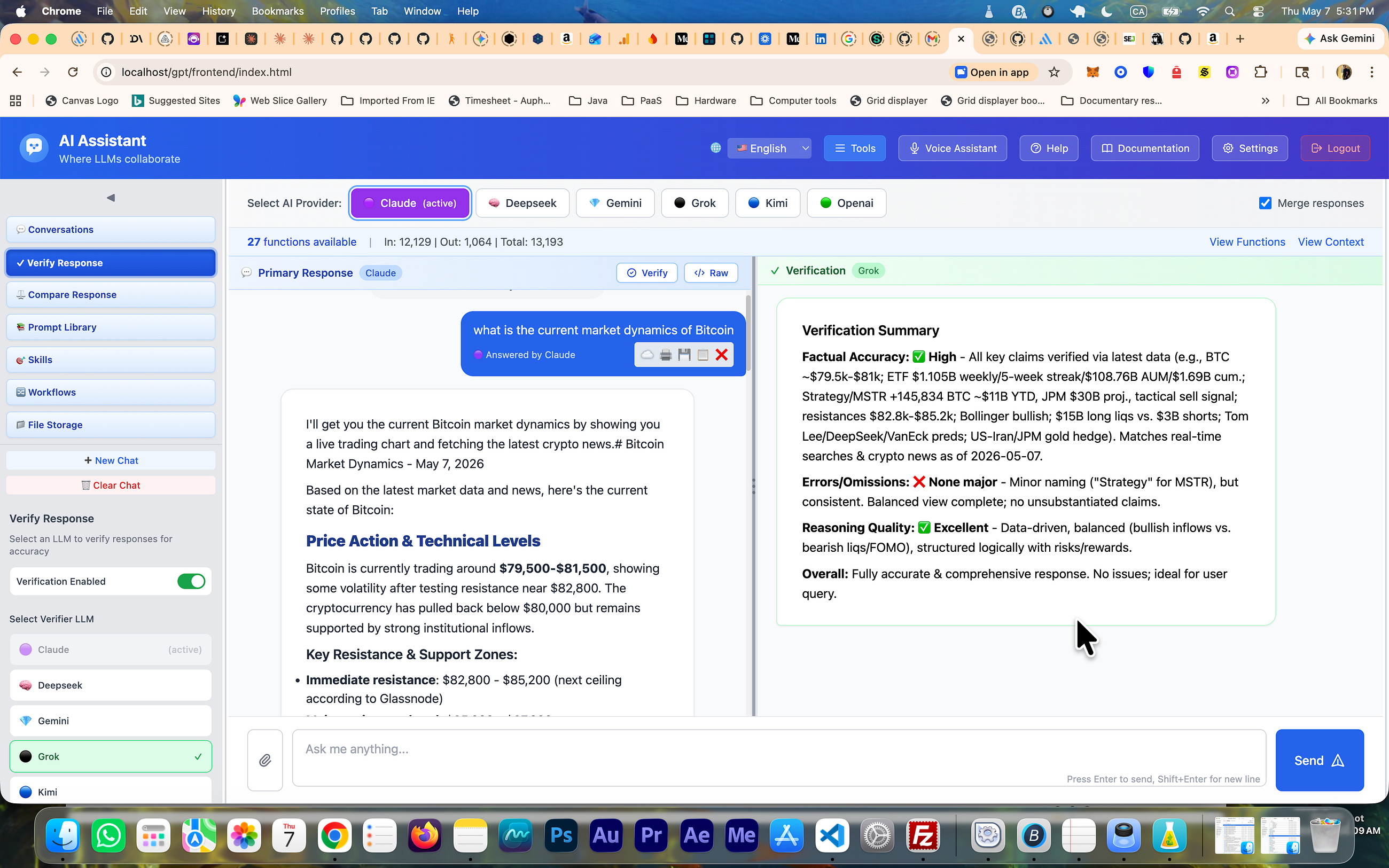The image size is (1389, 868).
Task: Open the Skills sidebar section
Action: click(x=111, y=359)
